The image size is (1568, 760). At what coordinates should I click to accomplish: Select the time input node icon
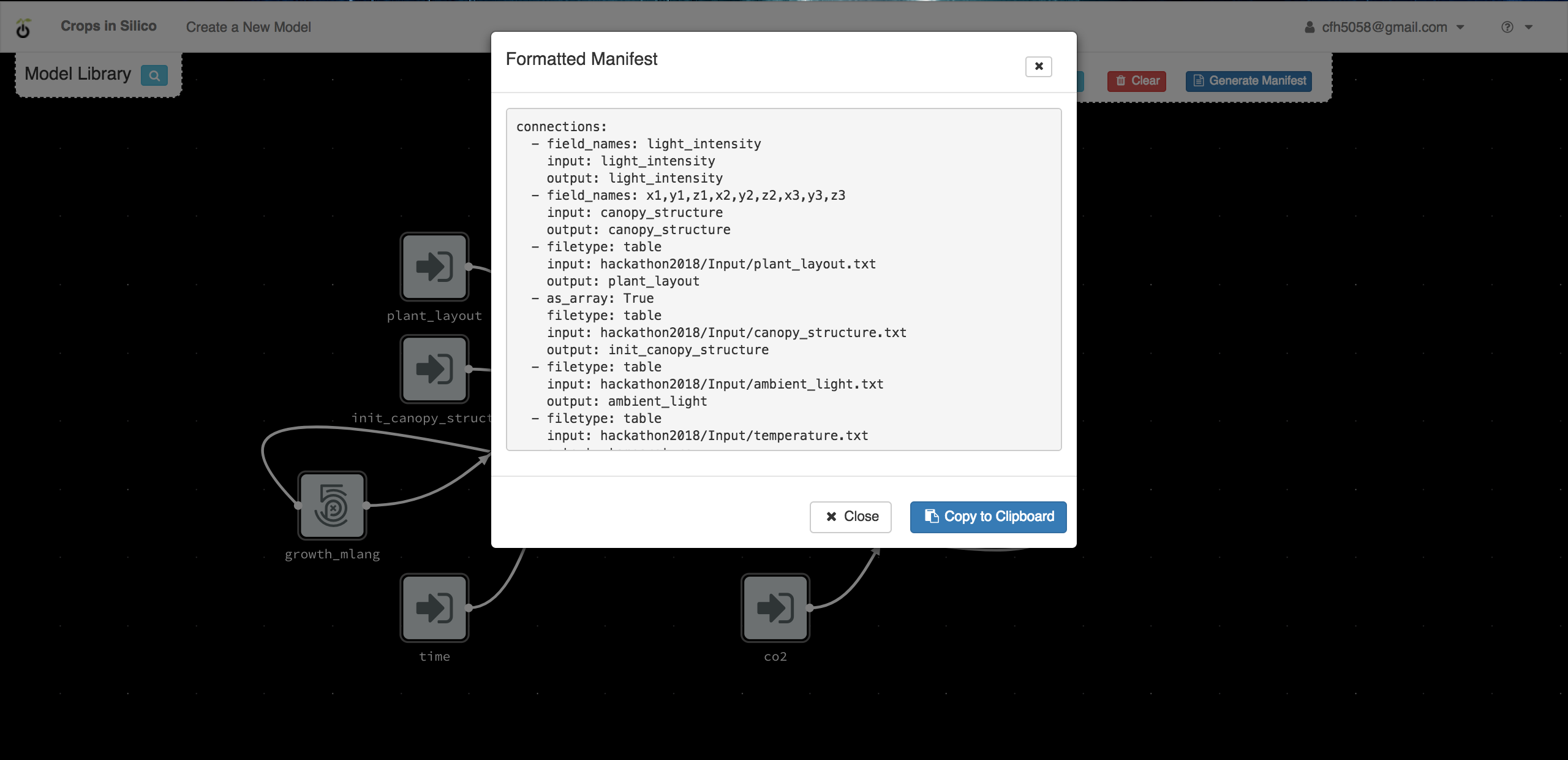tap(435, 608)
